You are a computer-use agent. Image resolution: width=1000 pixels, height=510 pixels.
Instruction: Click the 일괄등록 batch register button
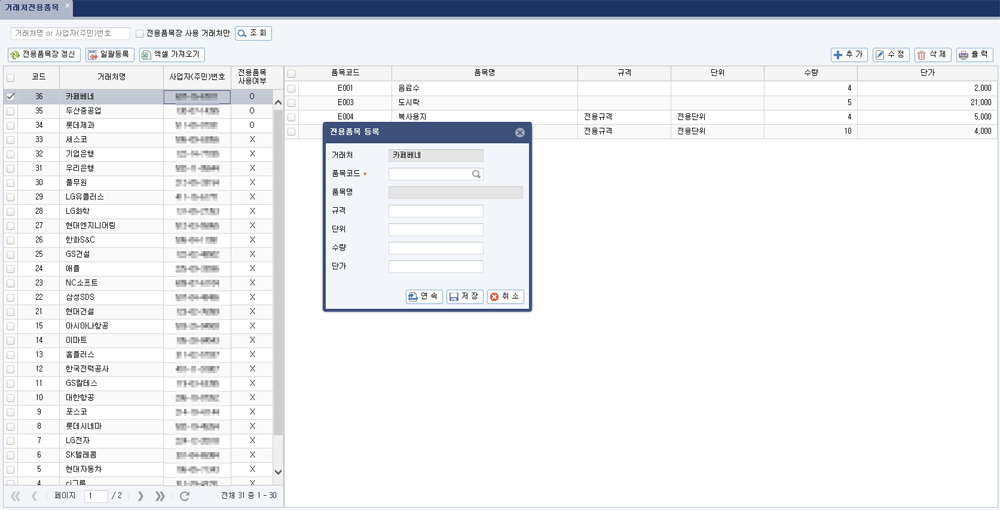coord(110,55)
